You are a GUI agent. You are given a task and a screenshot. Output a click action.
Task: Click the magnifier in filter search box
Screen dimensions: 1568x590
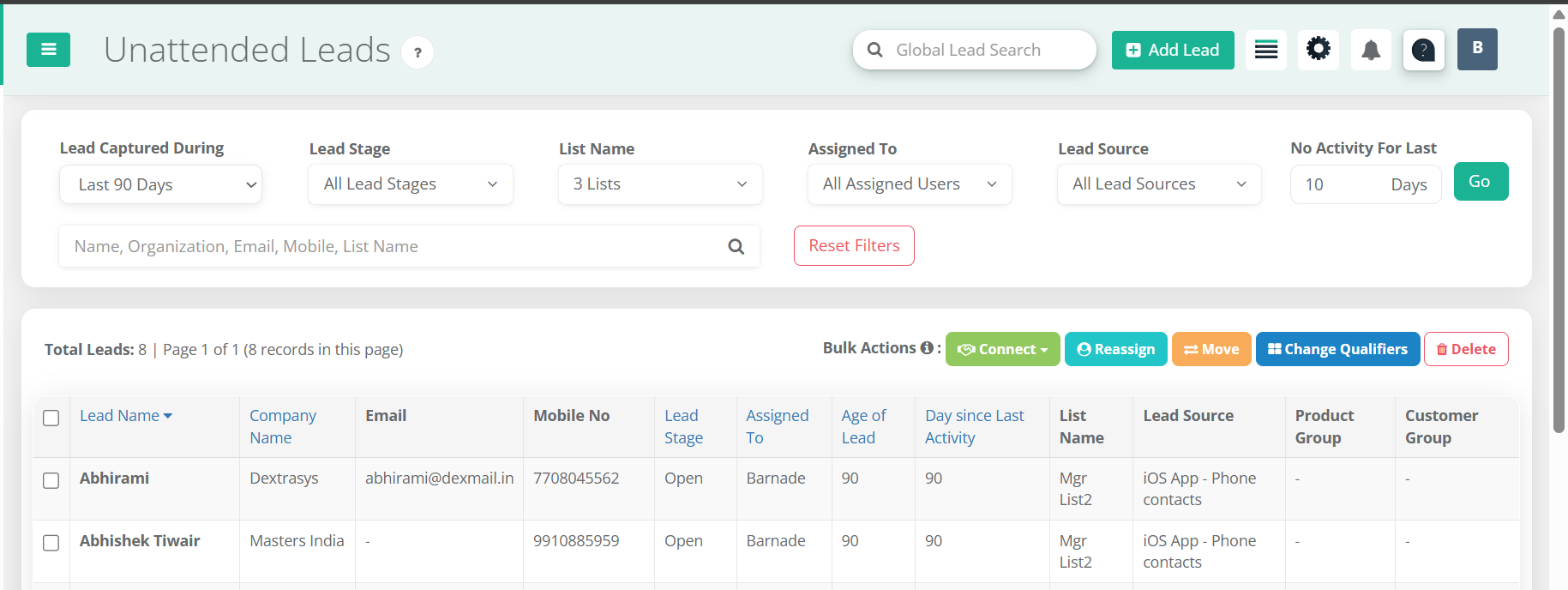pos(736,246)
